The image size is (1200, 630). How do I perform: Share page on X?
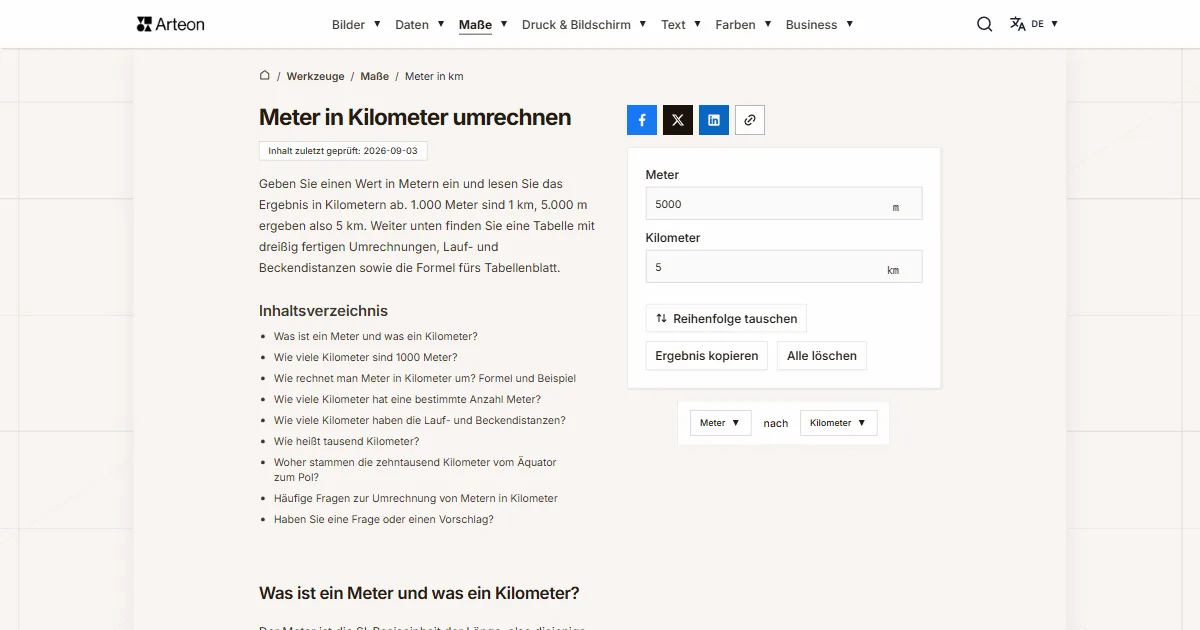click(678, 120)
